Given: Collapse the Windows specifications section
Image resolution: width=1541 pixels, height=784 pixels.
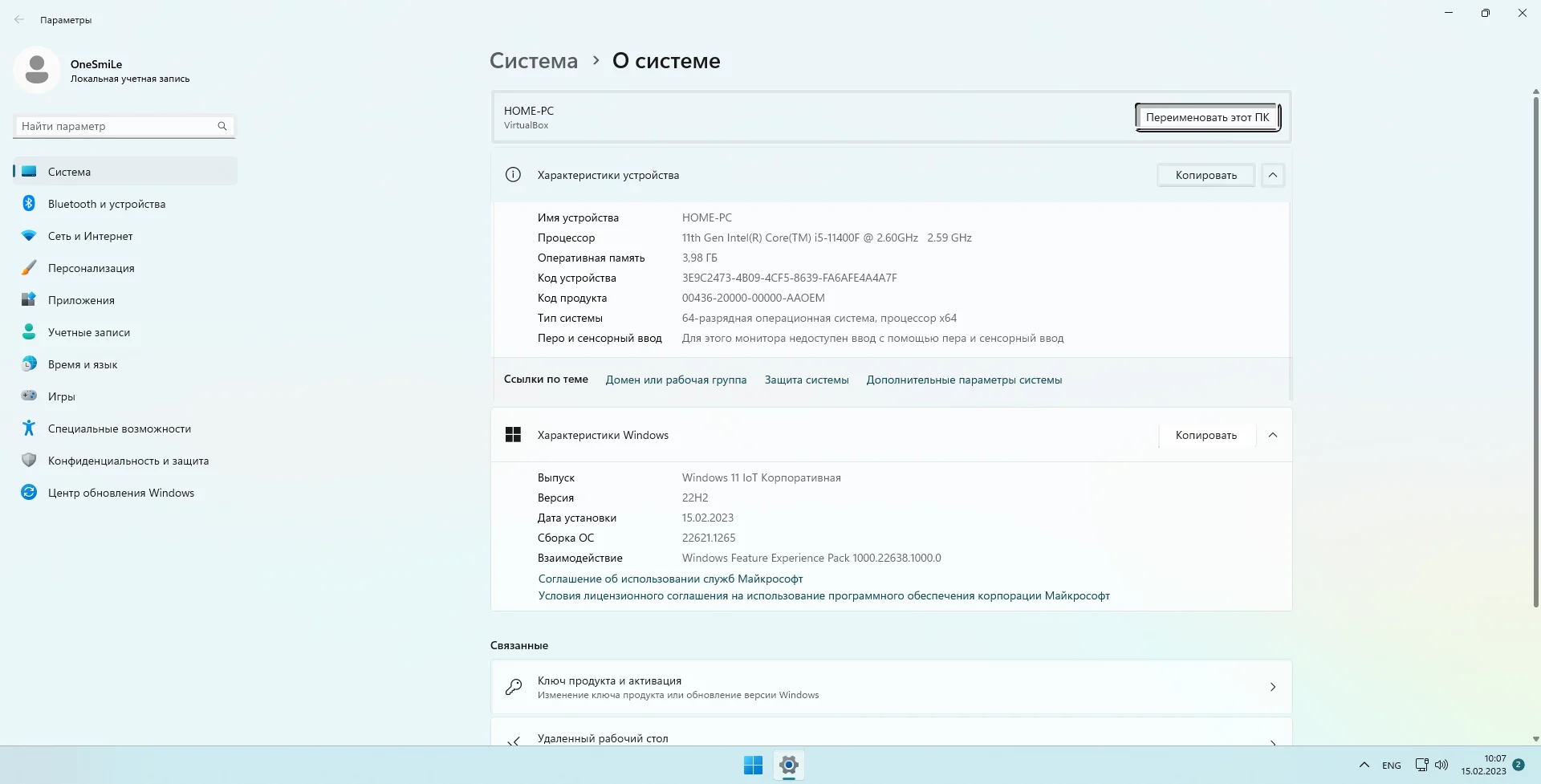Looking at the screenshot, I should pos(1273,435).
